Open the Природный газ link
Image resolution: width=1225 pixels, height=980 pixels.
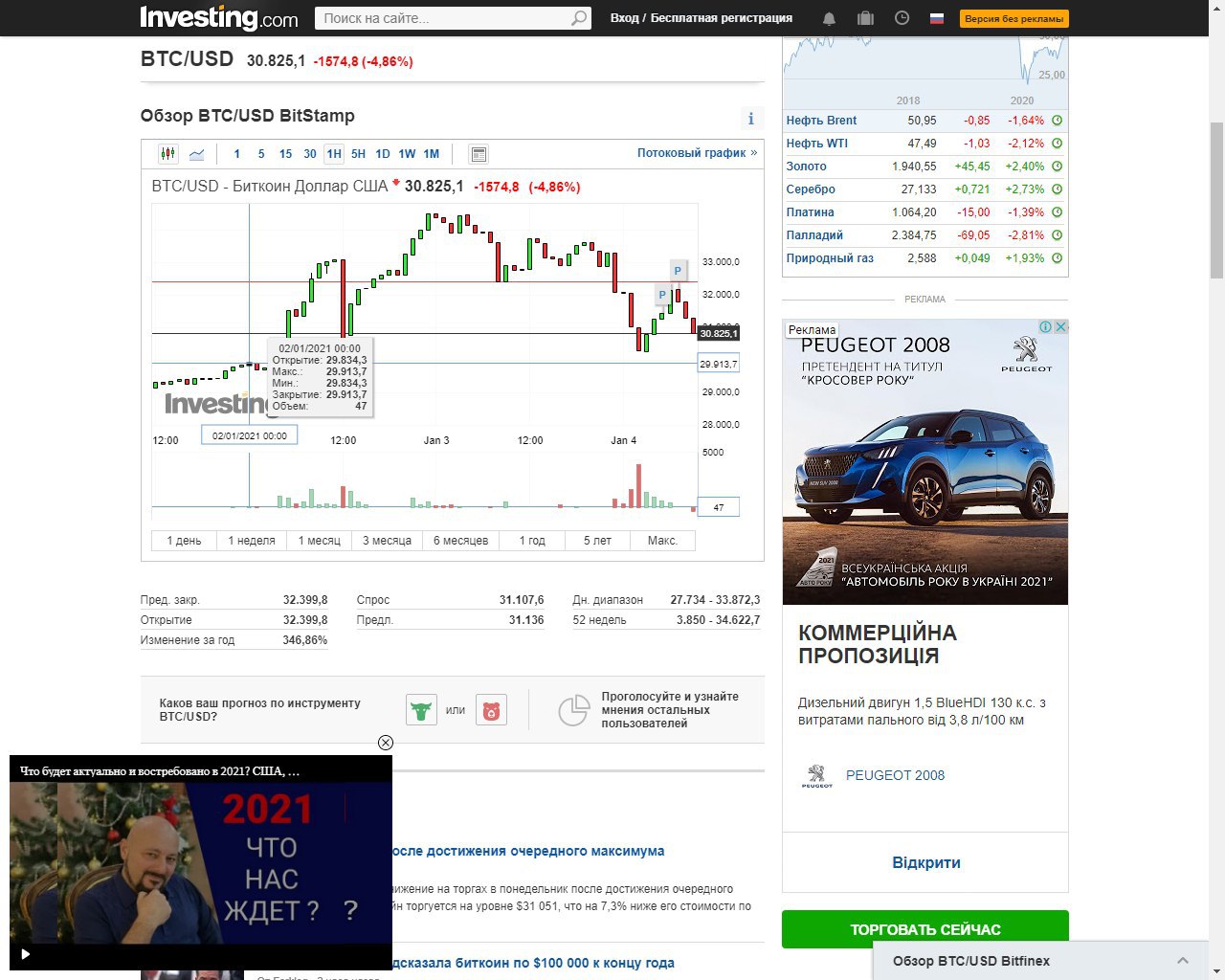coord(830,258)
